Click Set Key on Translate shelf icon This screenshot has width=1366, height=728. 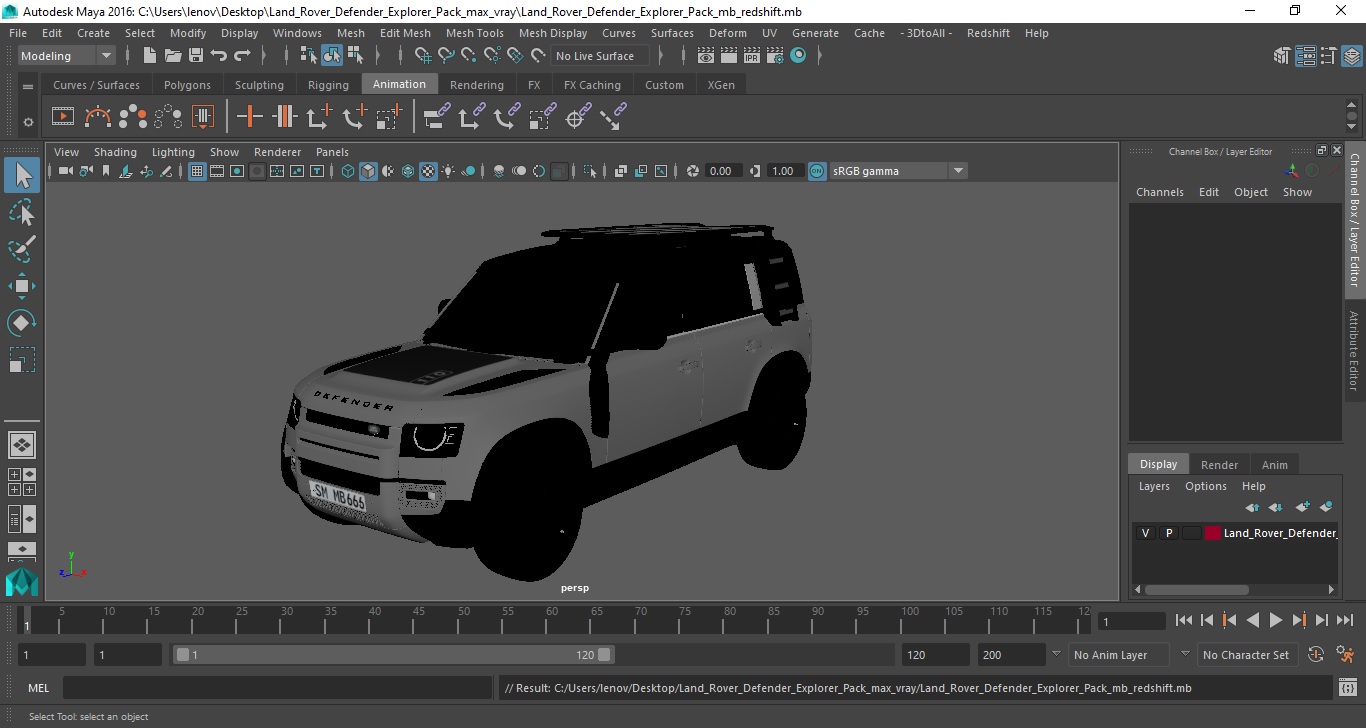tap(319, 117)
